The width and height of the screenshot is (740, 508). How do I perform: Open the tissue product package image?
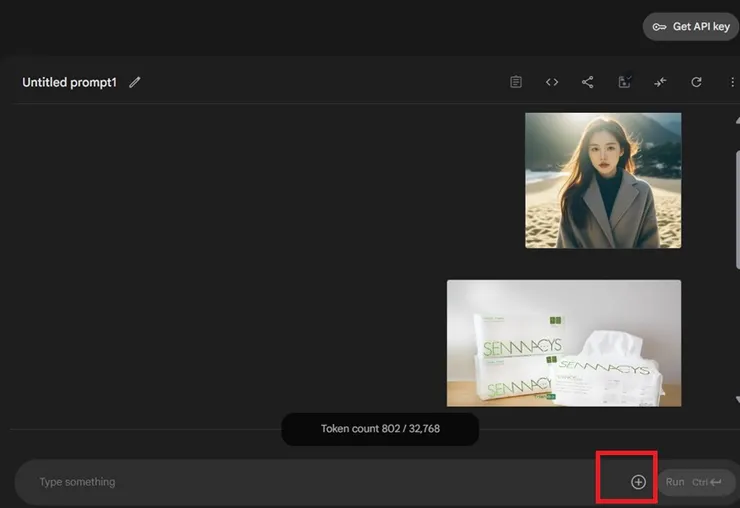[563, 343]
